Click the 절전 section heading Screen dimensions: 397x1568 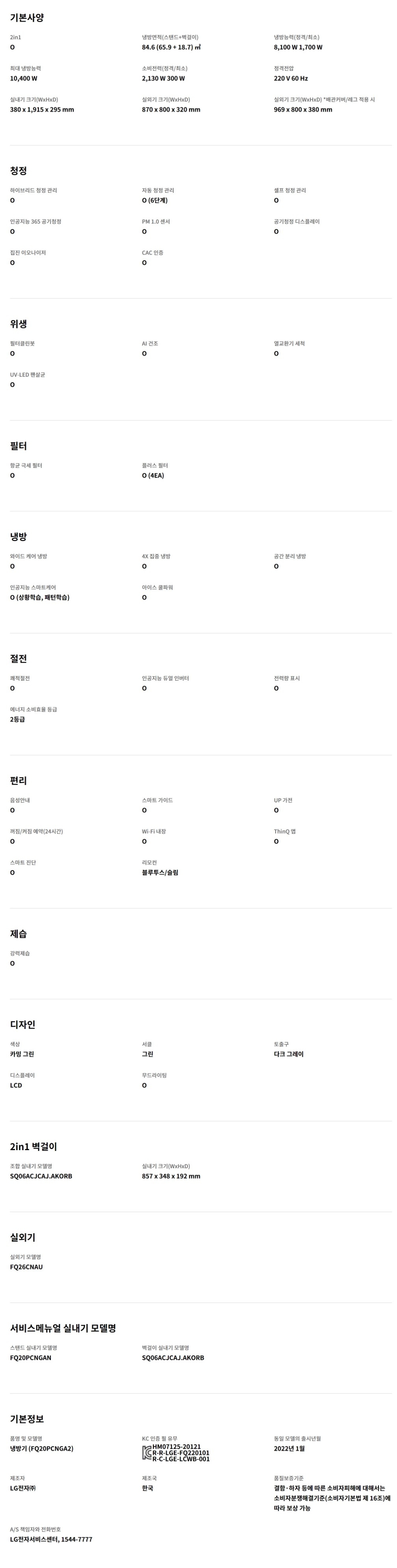[x=18, y=659]
